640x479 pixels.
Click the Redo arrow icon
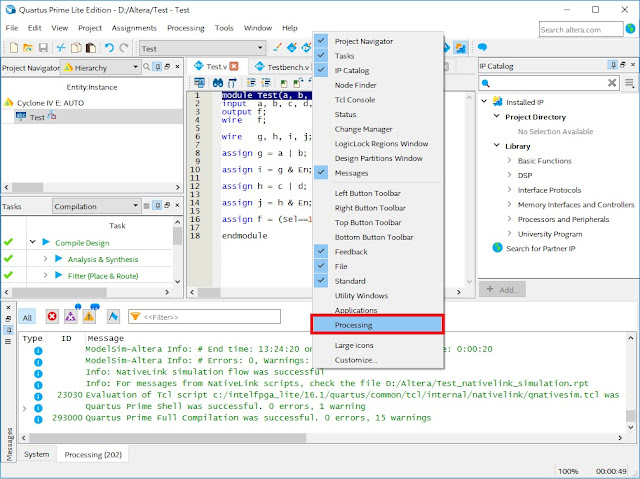tap(124, 48)
